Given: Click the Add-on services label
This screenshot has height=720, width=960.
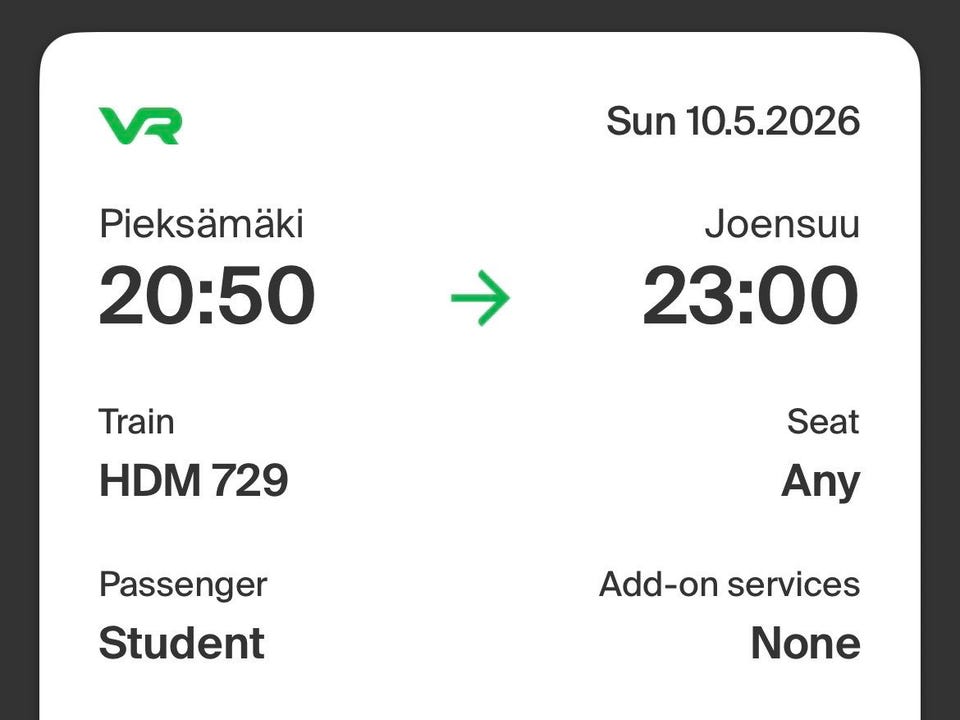Looking at the screenshot, I should point(729,584).
